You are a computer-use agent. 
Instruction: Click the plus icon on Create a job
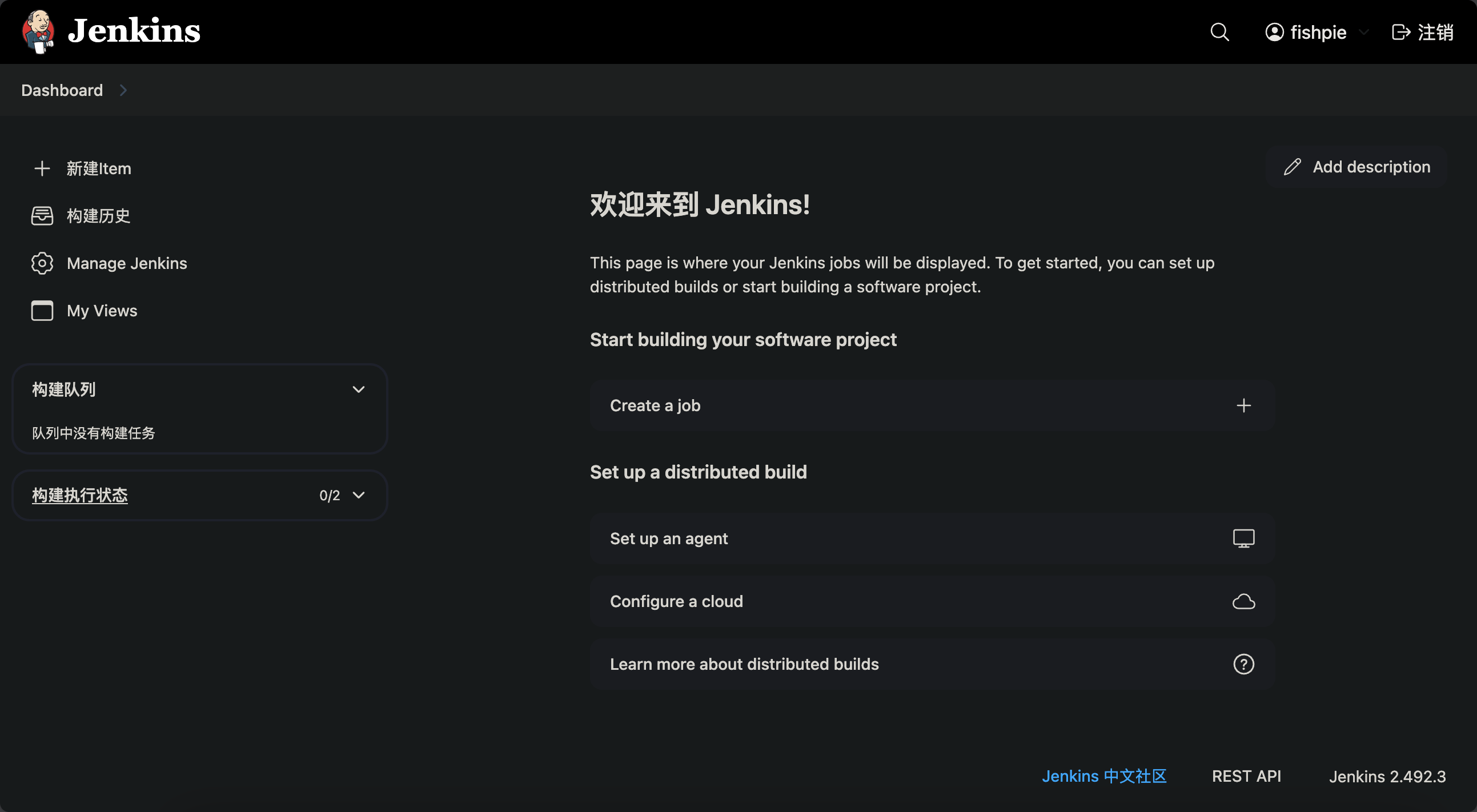click(1243, 405)
